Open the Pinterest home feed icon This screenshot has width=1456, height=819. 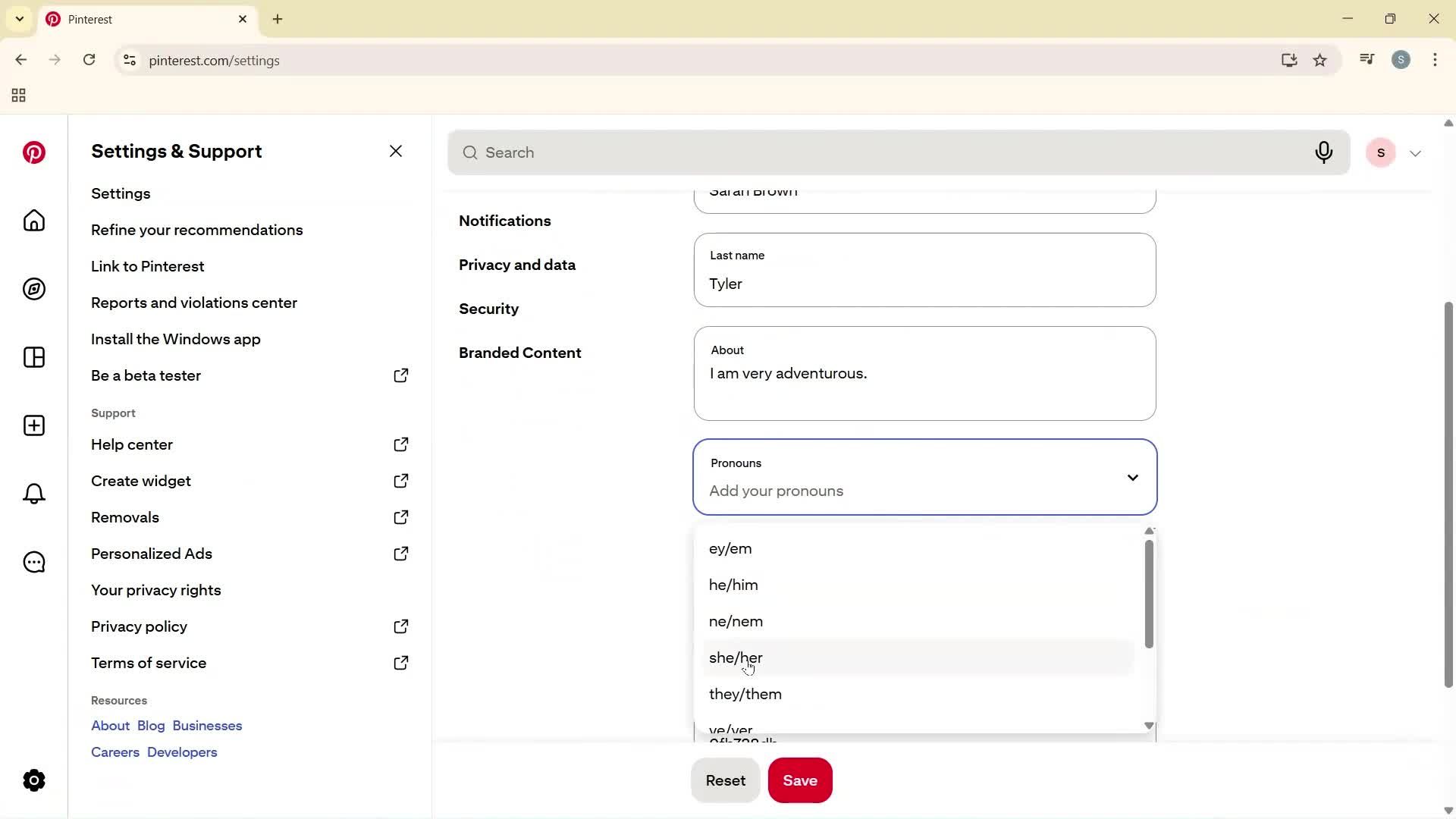click(x=33, y=221)
